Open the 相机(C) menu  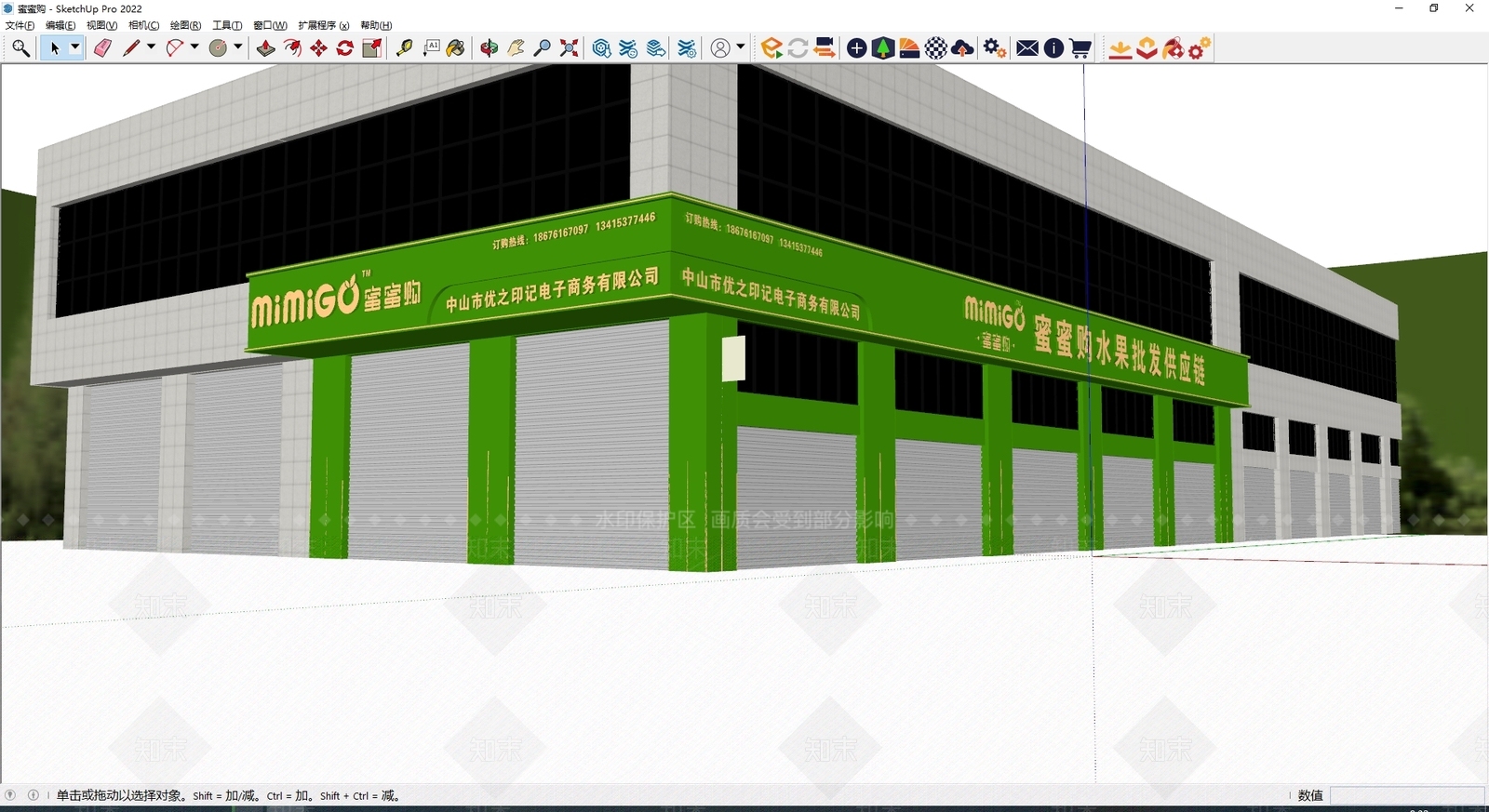(143, 26)
